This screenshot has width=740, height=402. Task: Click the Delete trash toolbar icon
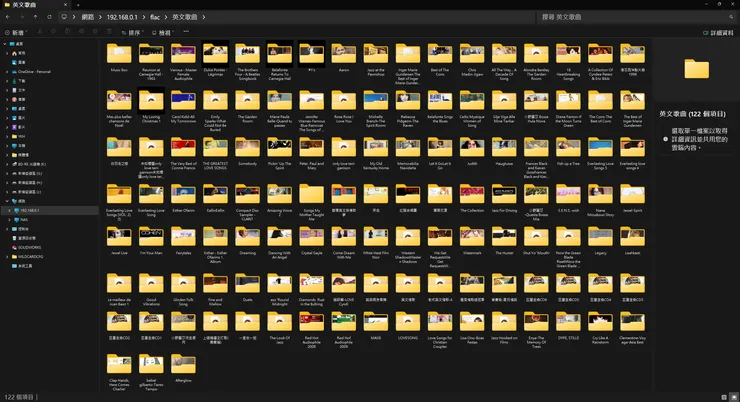109,32
